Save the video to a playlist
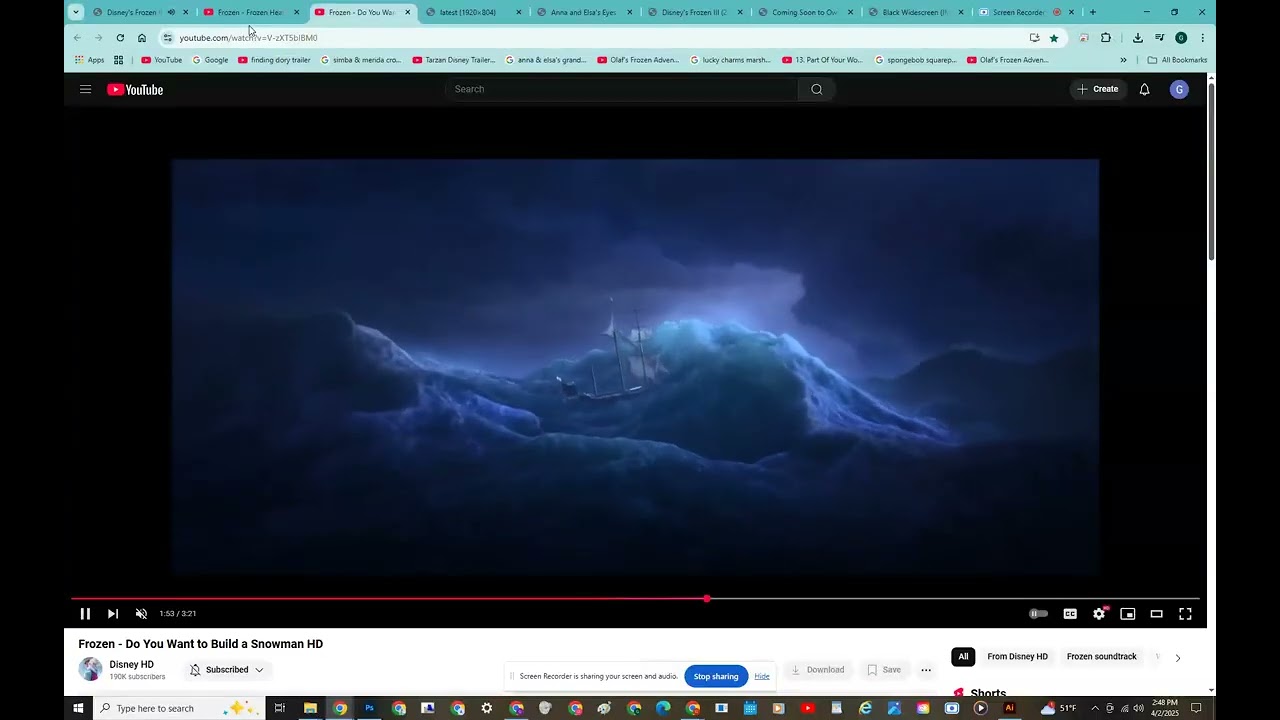The height and width of the screenshot is (720, 1280). pos(884,670)
